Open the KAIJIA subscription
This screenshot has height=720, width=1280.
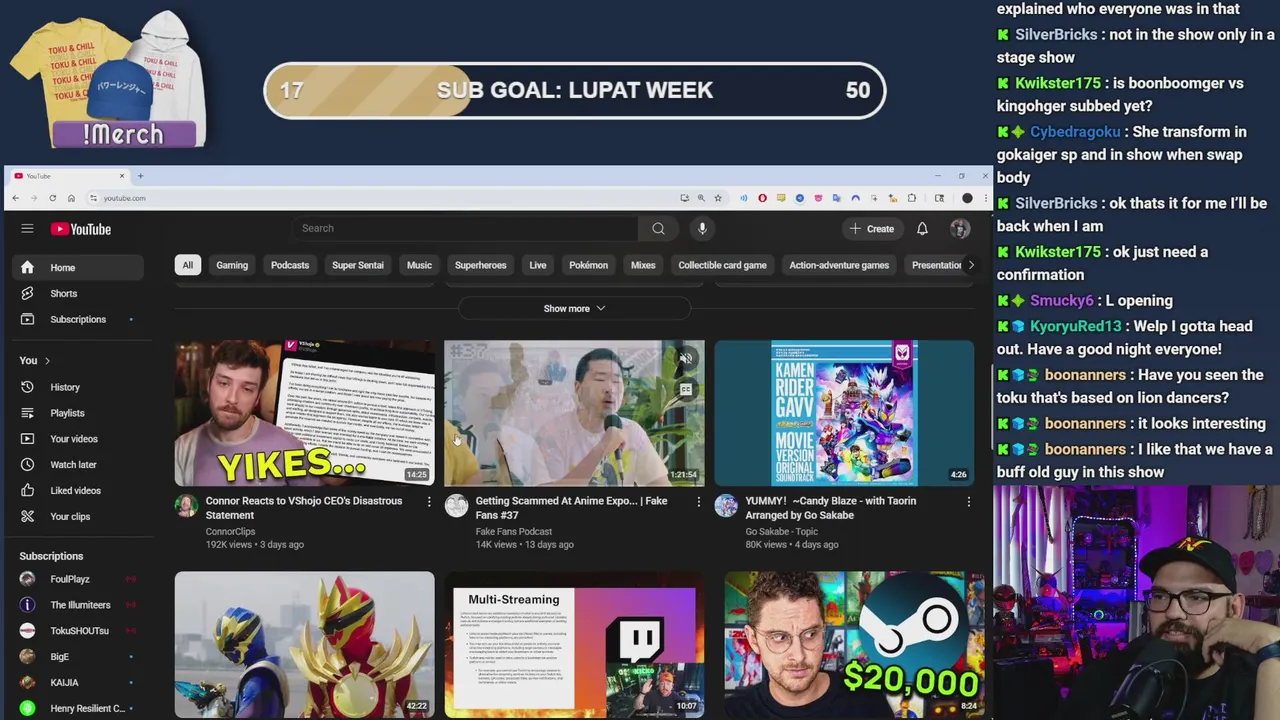click(x=77, y=683)
